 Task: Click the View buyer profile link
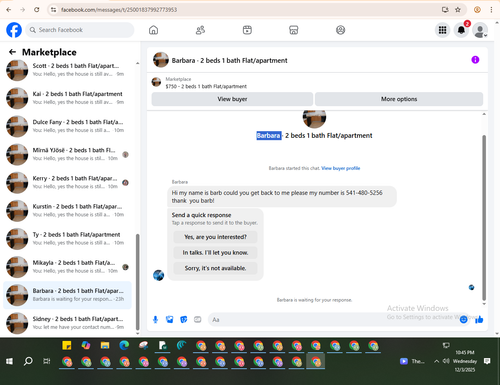point(340,168)
